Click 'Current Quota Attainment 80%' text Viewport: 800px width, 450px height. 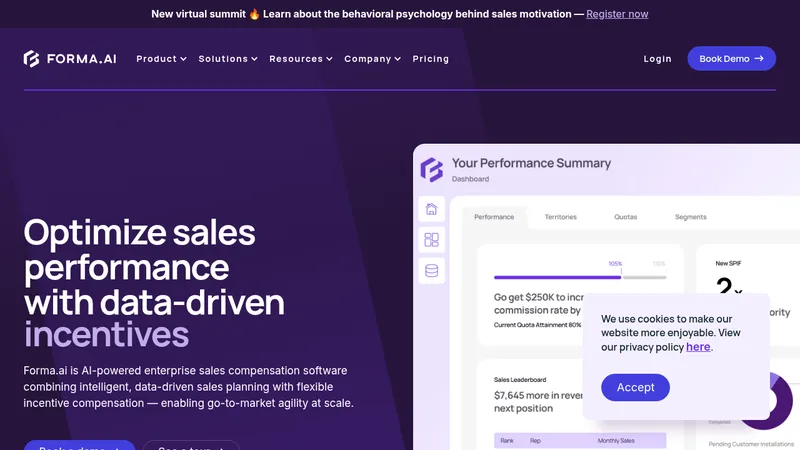pos(537,325)
